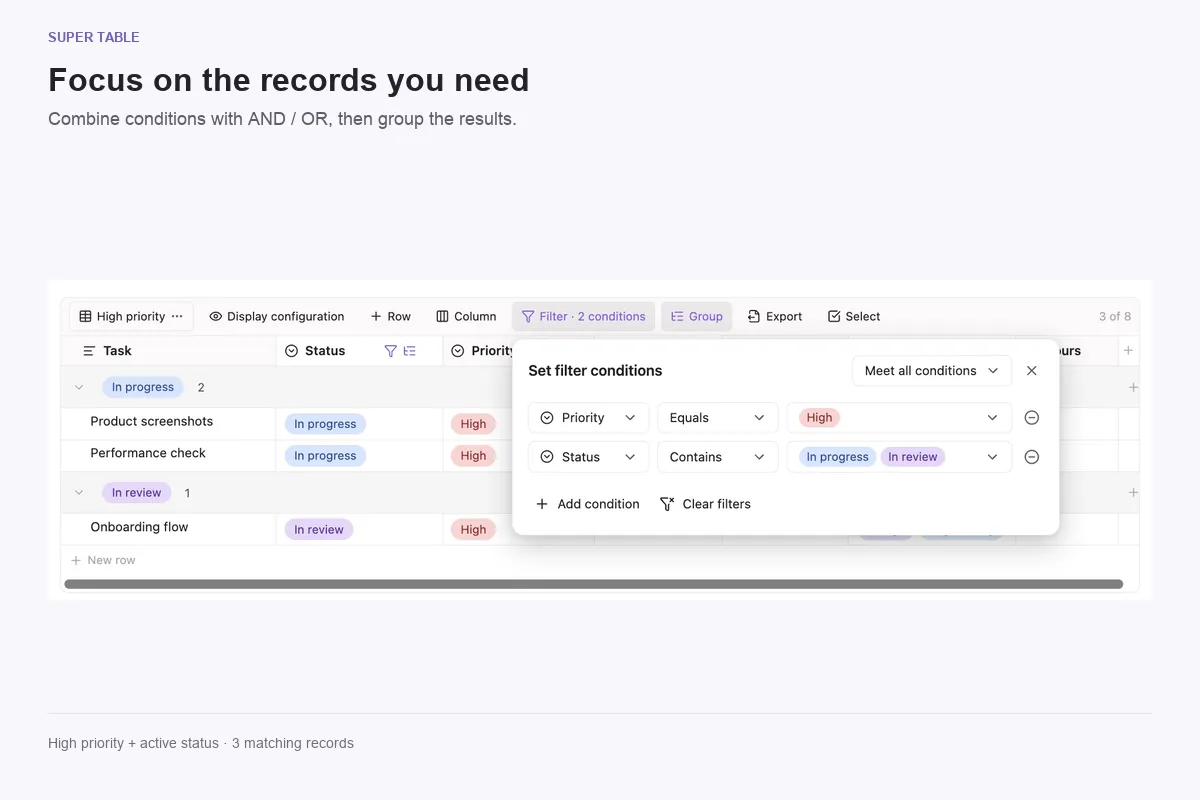Click Clear filters in filter popup
The image size is (1200, 800).
pos(705,504)
